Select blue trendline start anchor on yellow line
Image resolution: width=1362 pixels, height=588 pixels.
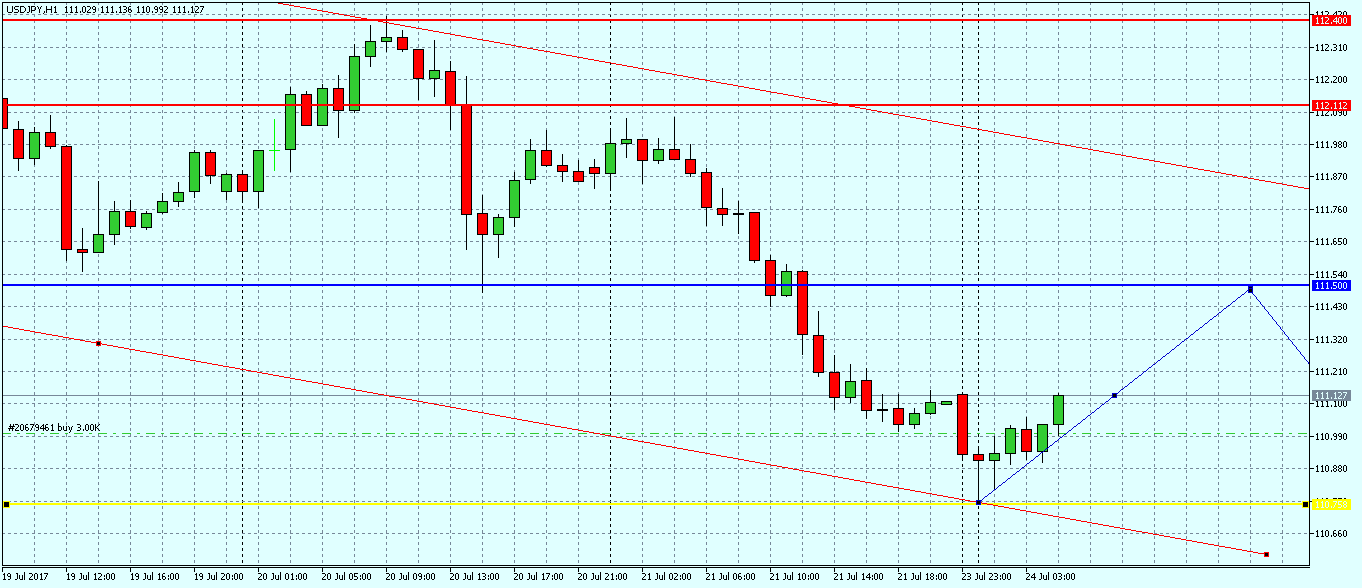[978, 502]
